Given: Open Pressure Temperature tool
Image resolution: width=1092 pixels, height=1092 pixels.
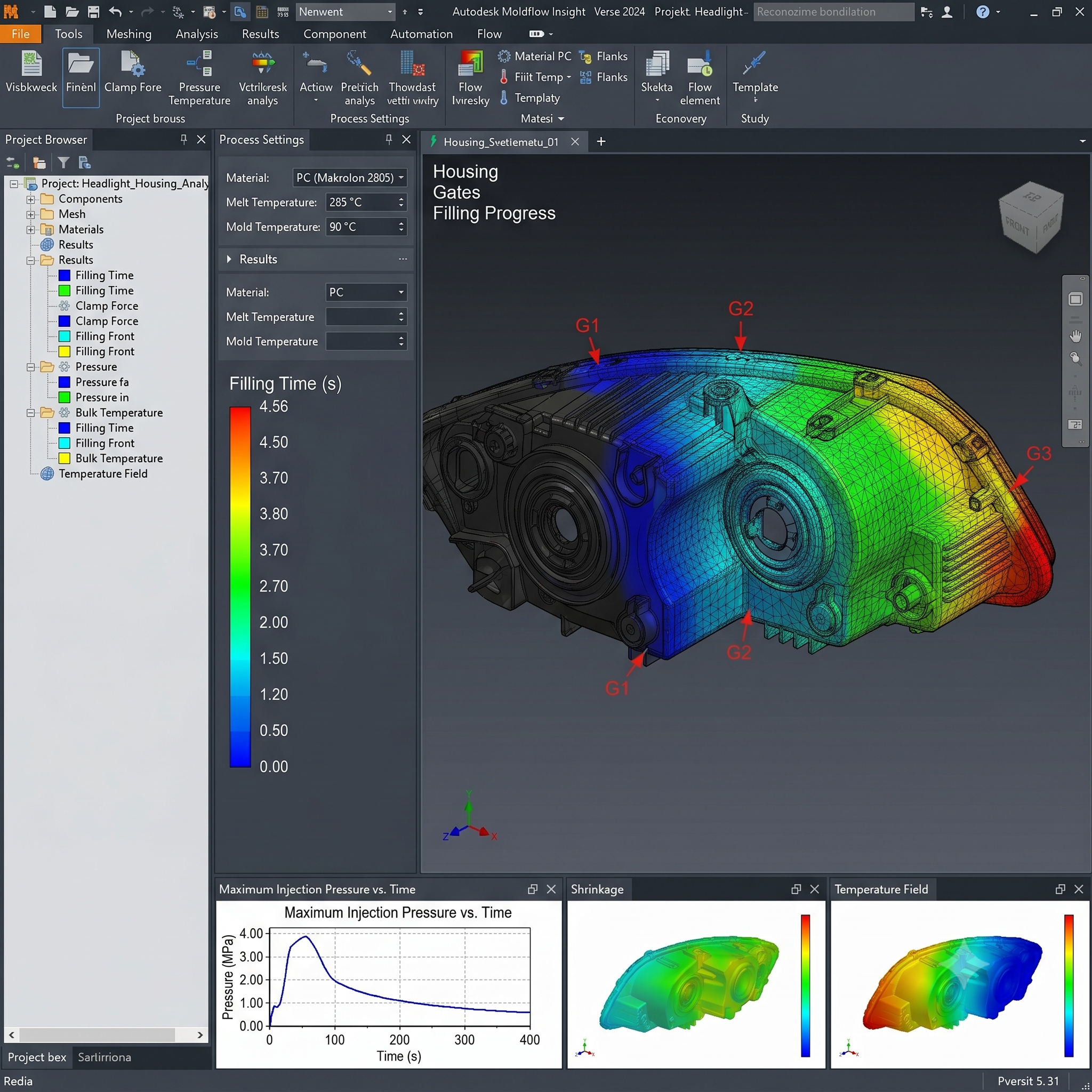Looking at the screenshot, I should pos(199,78).
